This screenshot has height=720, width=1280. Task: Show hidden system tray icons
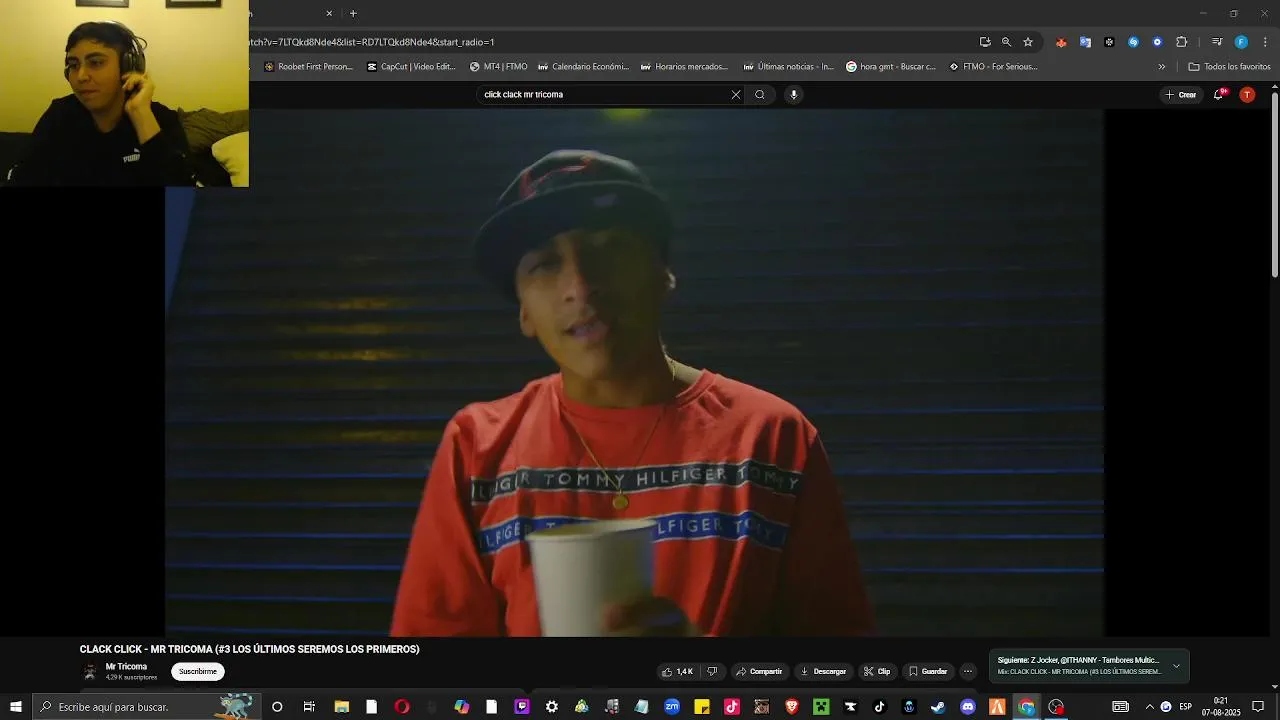pyautogui.click(x=1149, y=707)
